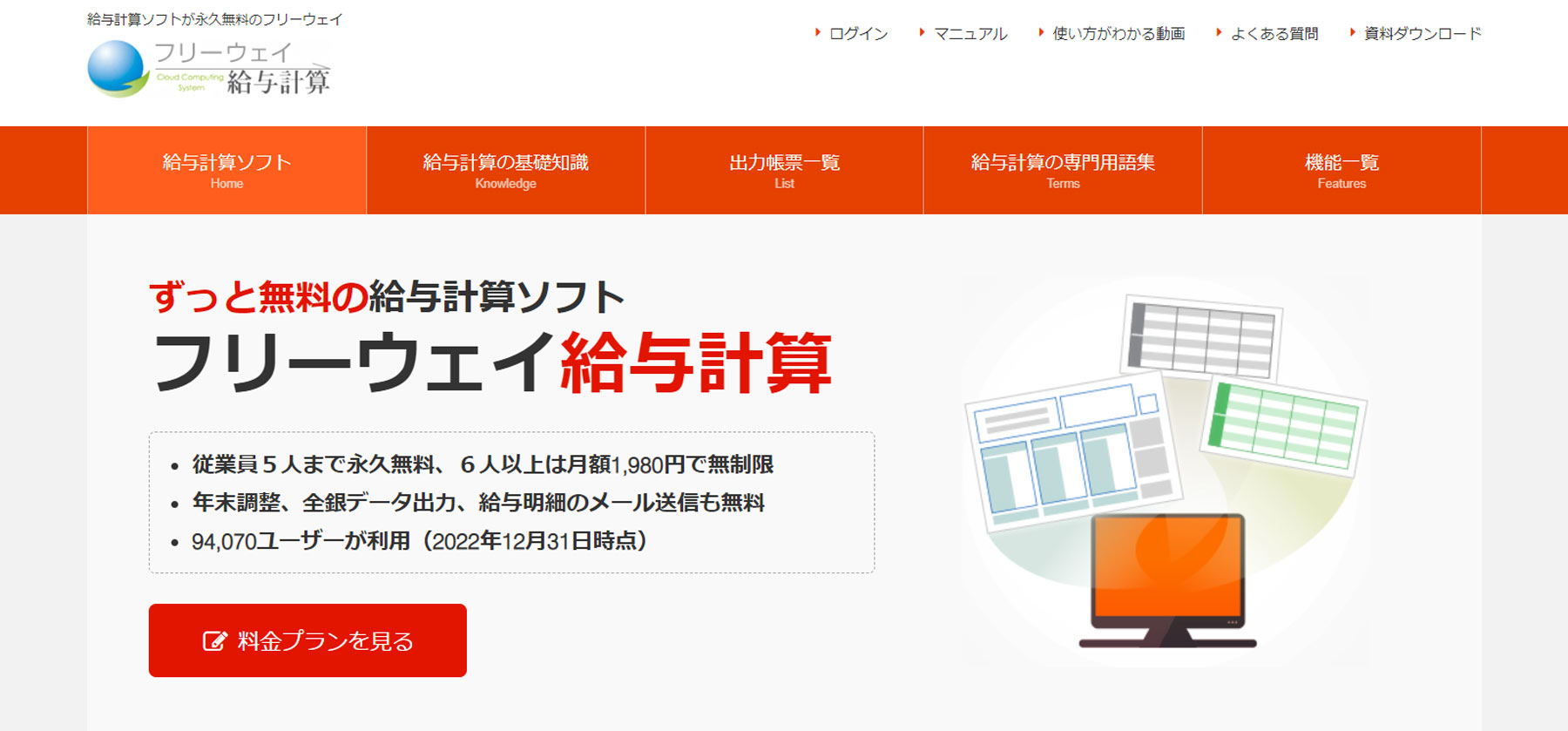Image resolution: width=1568 pixels, height=731 pixels.
Task: Click the Freeway payroll globe logo
Action: (117, 68)
